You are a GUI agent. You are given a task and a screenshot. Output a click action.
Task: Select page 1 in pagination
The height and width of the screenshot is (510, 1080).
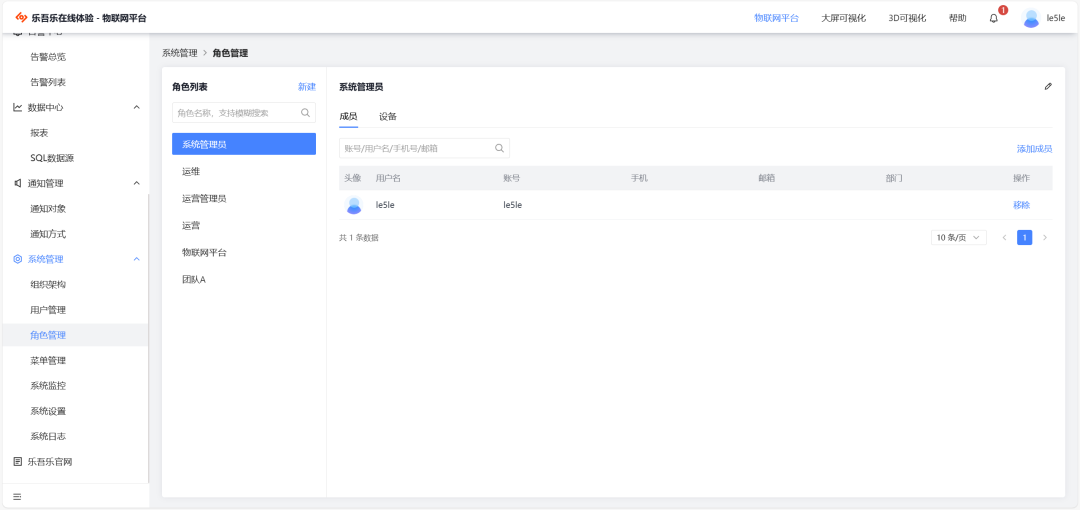click(1025, 238)
